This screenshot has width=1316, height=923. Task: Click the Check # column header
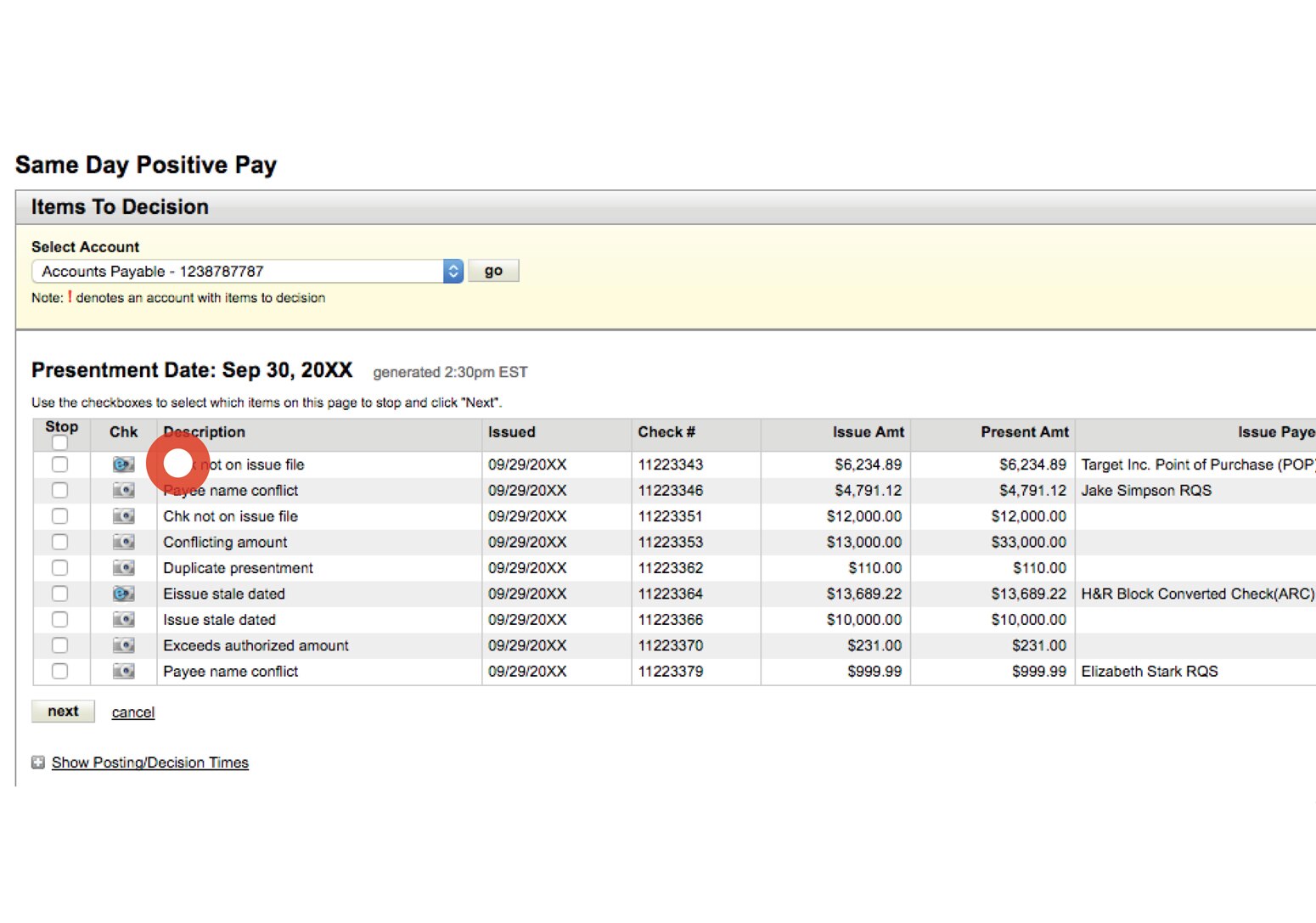tap(666, 432)
